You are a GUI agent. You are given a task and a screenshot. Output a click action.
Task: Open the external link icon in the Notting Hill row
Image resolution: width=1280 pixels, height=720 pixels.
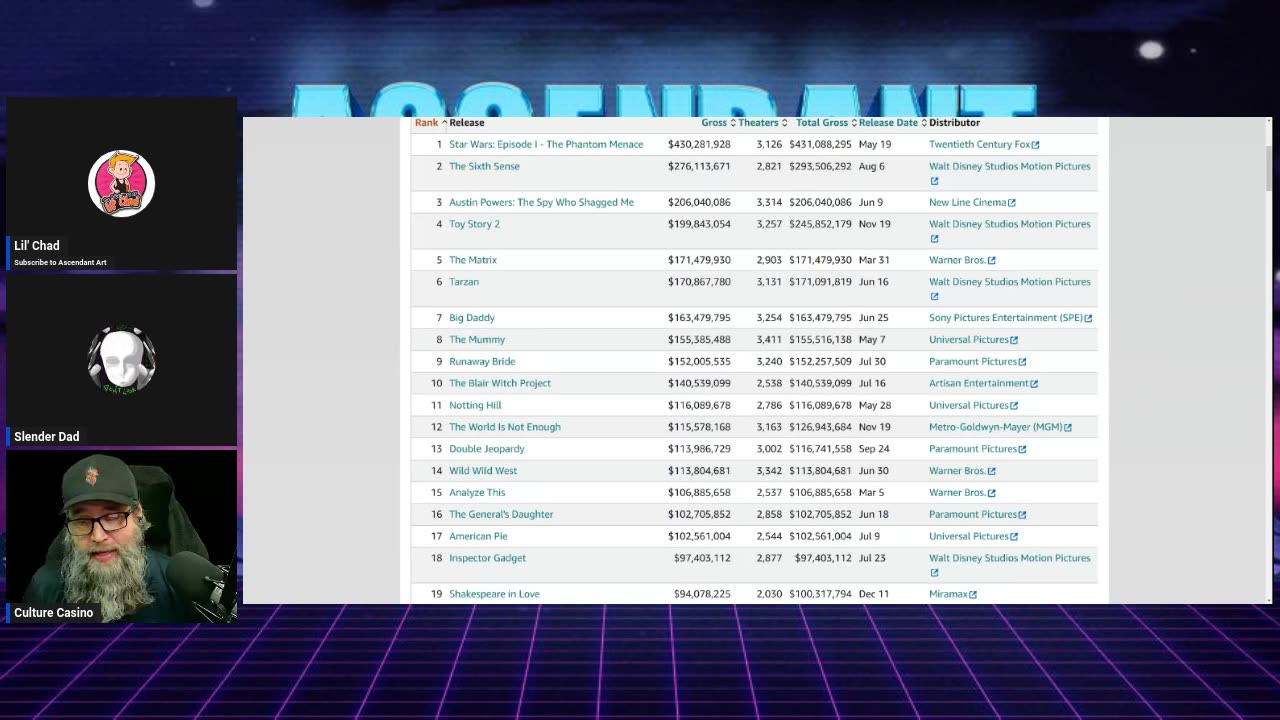(1014, 406)
